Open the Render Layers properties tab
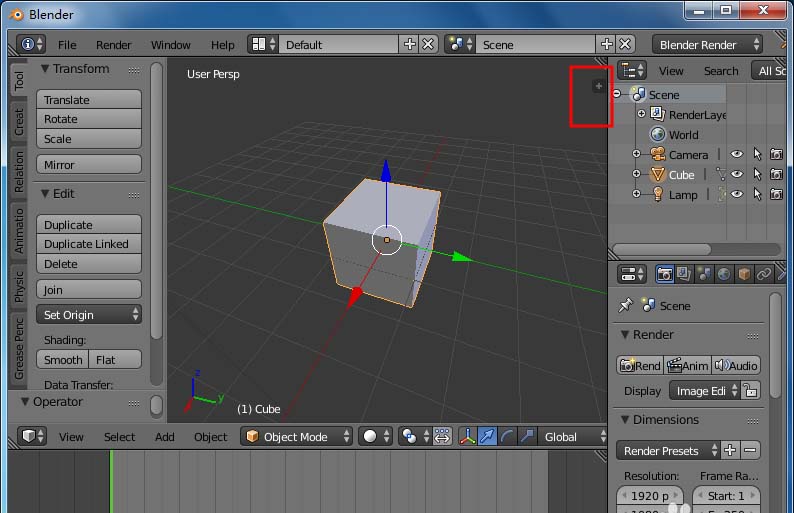794x513 pixels. coord(684,274)
